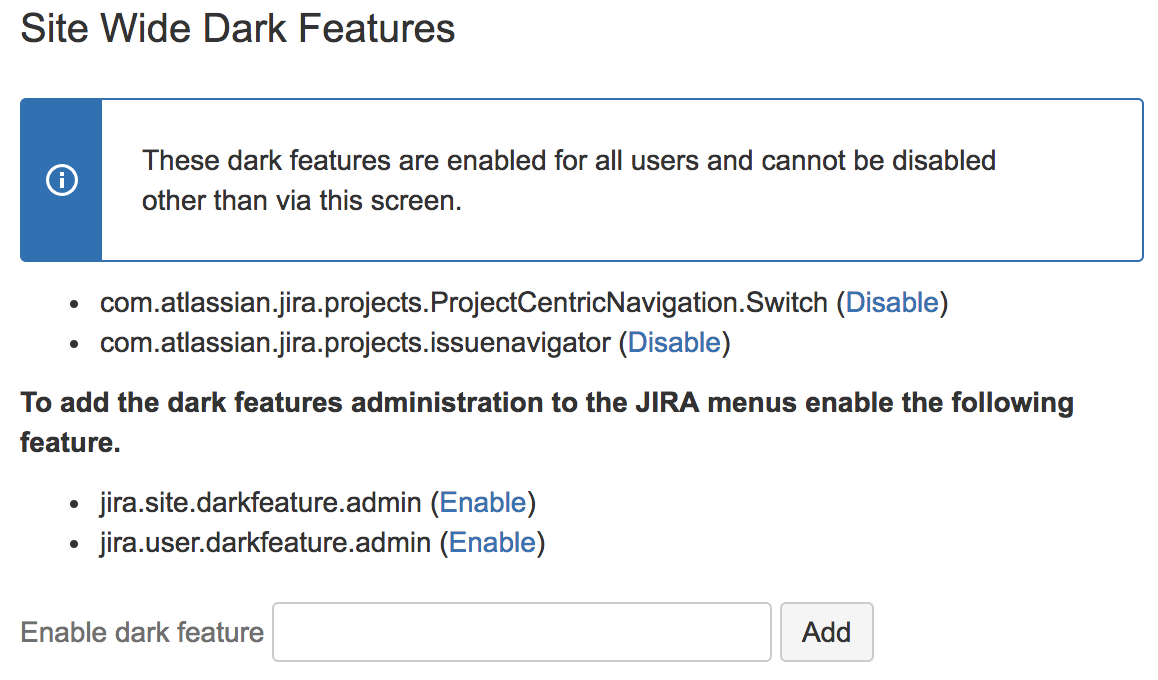Click the com.atlassian.jira.projects.ProjectCentricNavigation.Switch text
This screenshot has height=680, width=1158.
click(x=464, y=303)
